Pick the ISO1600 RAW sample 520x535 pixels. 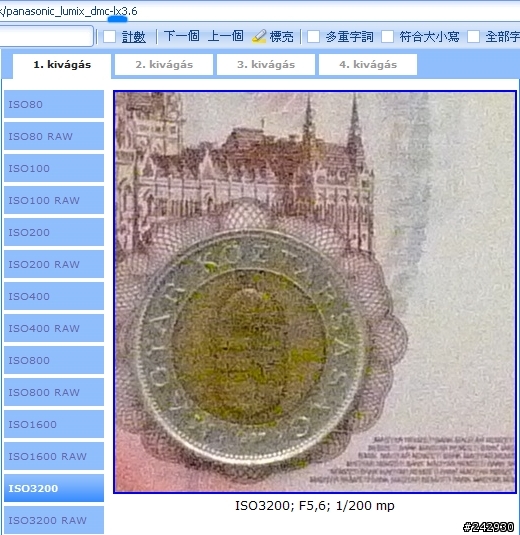54,456
